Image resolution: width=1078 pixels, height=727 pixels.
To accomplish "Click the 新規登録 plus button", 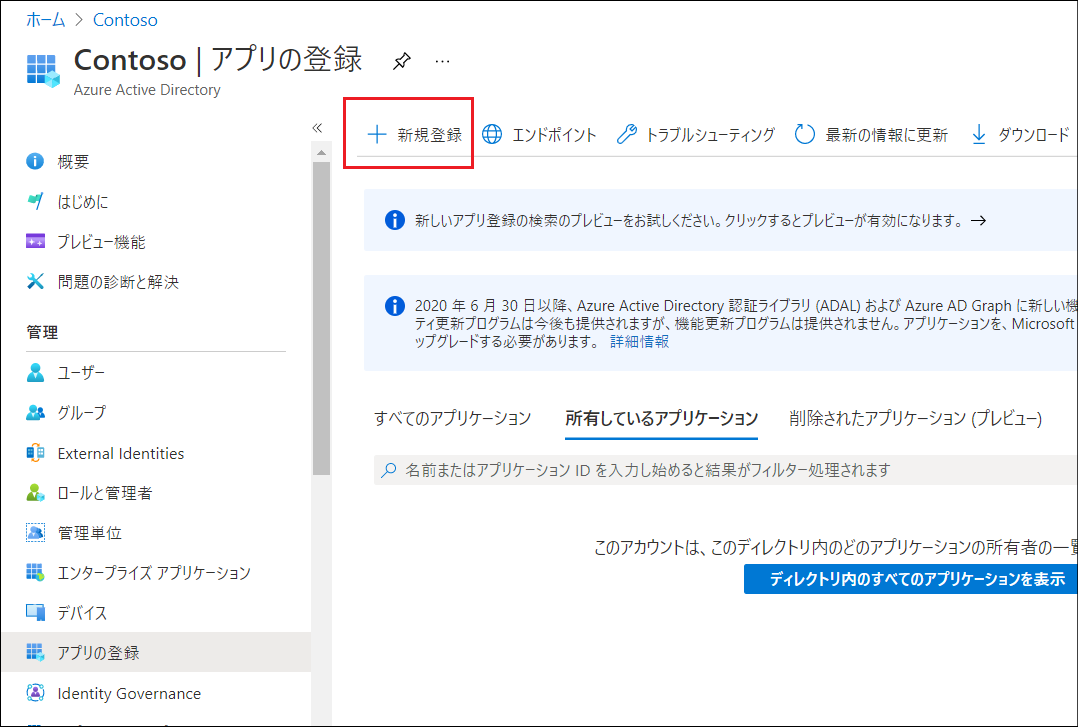I will tap(415, 135).
